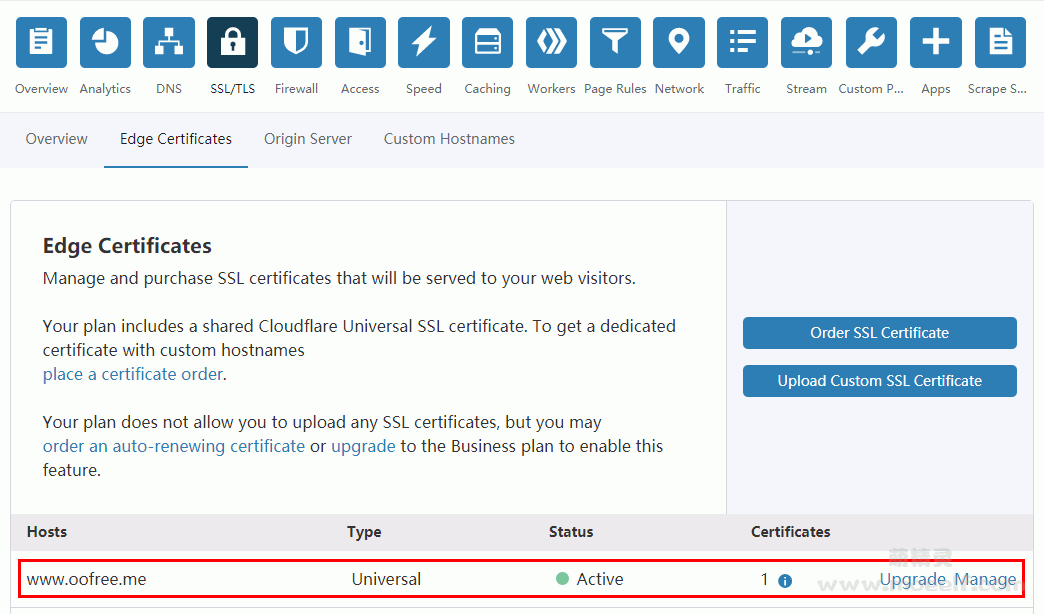Open the Overview clipboard icon
This screenshot has height=614, width=1044.
[41, 42]
